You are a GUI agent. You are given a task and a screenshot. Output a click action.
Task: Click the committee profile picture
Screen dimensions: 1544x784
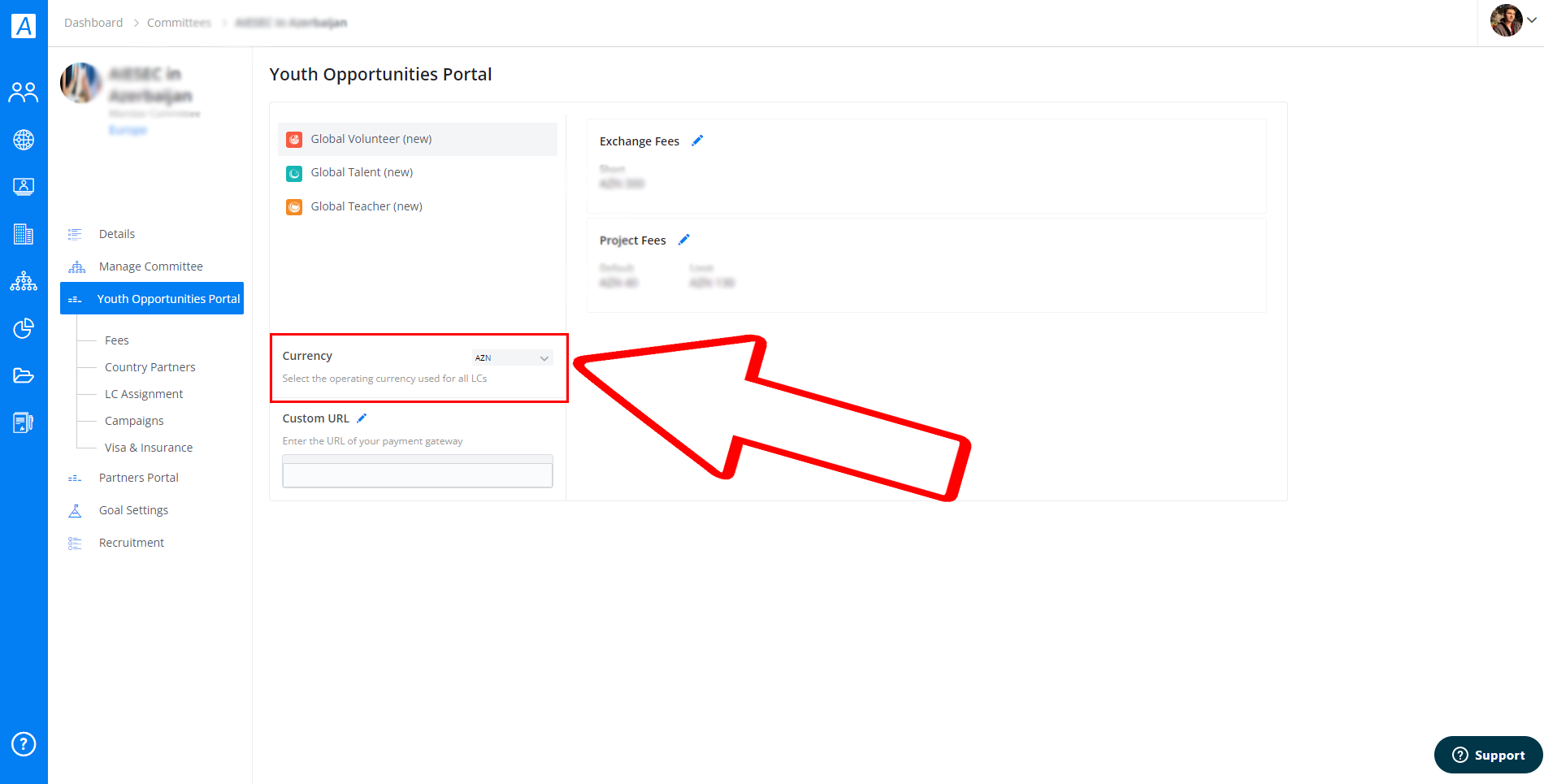pos(81,83)
